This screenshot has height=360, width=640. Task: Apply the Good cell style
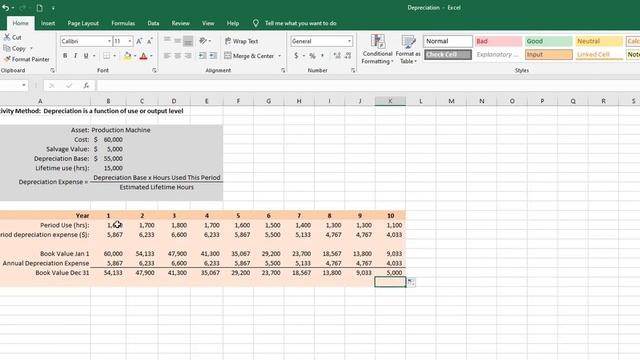coord(549,41)
